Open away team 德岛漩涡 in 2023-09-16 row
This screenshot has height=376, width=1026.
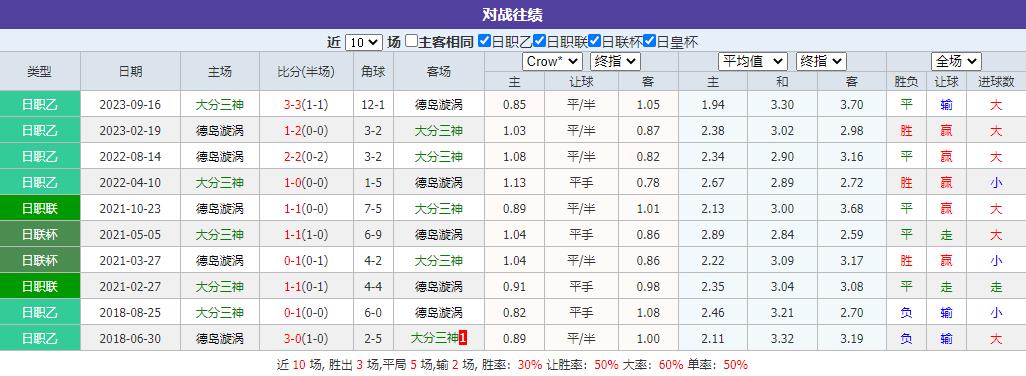pyautogui.click(x=439, y=105)
